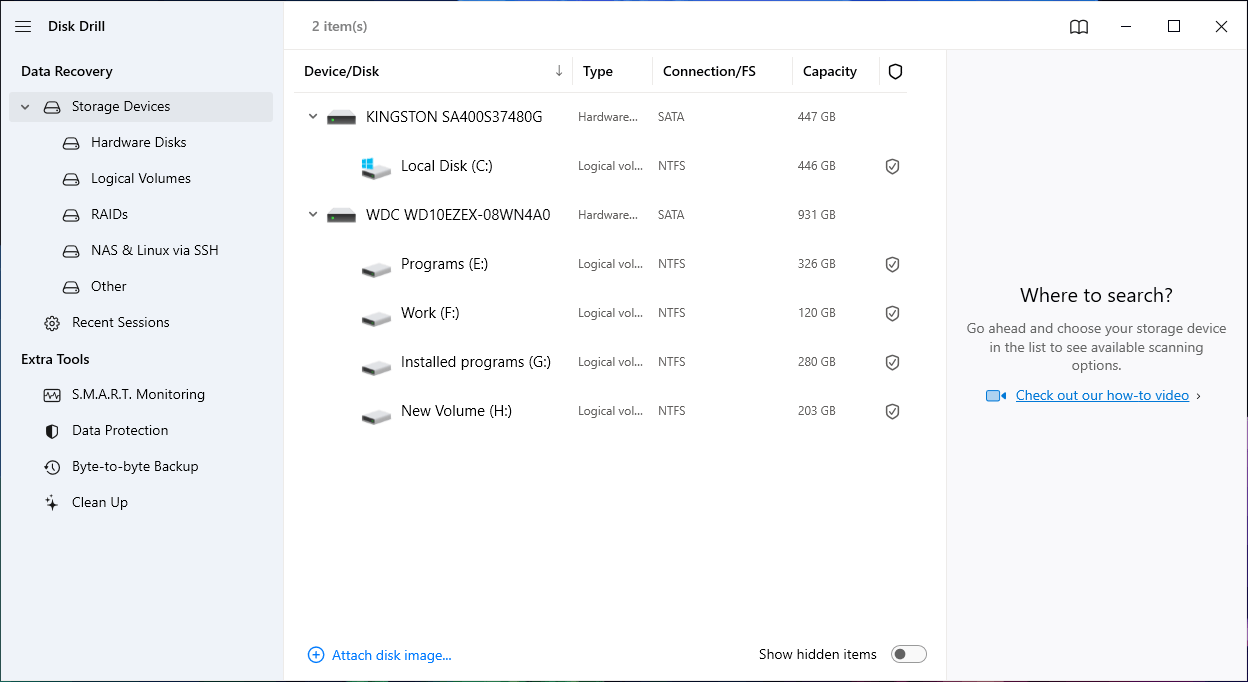
Task: Collapse the WDC WD10EZEX-08WN4A0 disk
Action: point(312,215)
